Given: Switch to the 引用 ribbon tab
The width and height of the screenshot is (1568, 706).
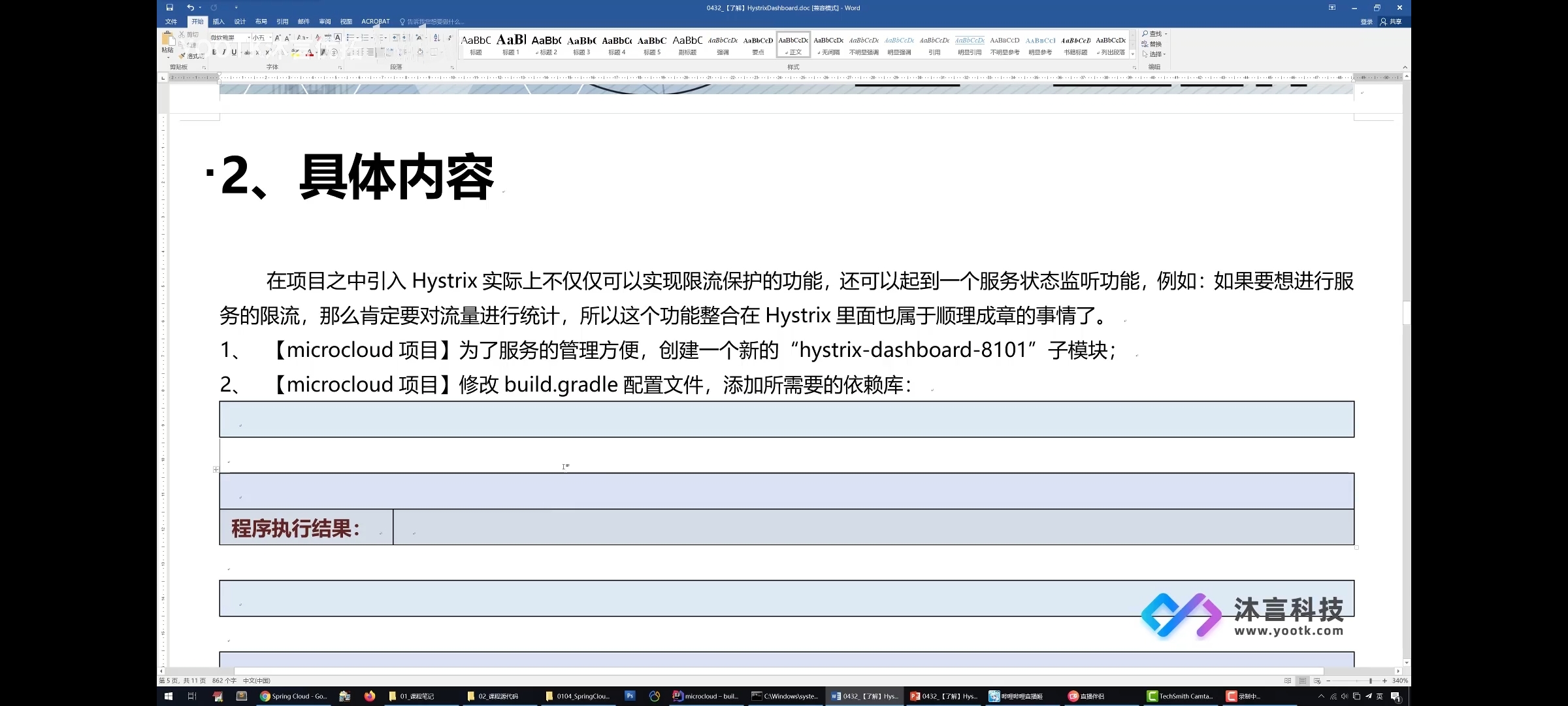Looking at the screenshot, I should pyautogui.click(x=282, y=22).
